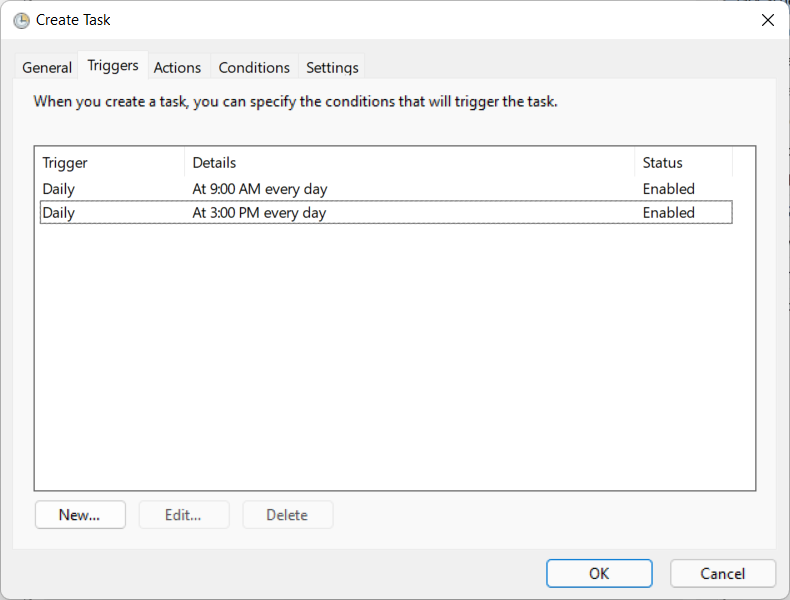Click the New... trigger button
The width and height of the screenshot is (790, 600).
pyautogui.click(x=80, y=514)
